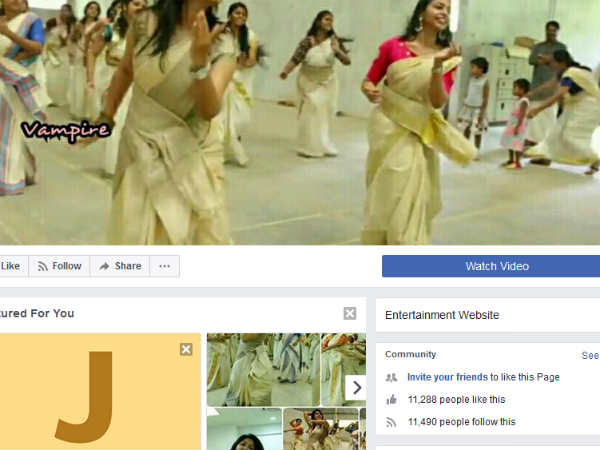This screenshot has width=600, height=450.
Task: Close the Featured For You panel
Action: (350, 313)
